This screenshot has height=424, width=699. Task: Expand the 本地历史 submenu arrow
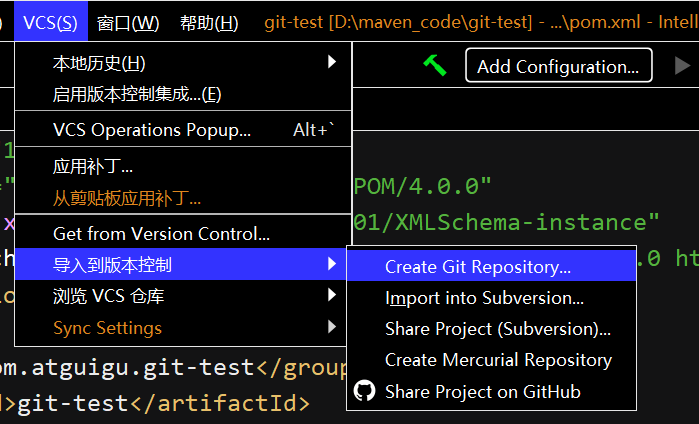332,63
